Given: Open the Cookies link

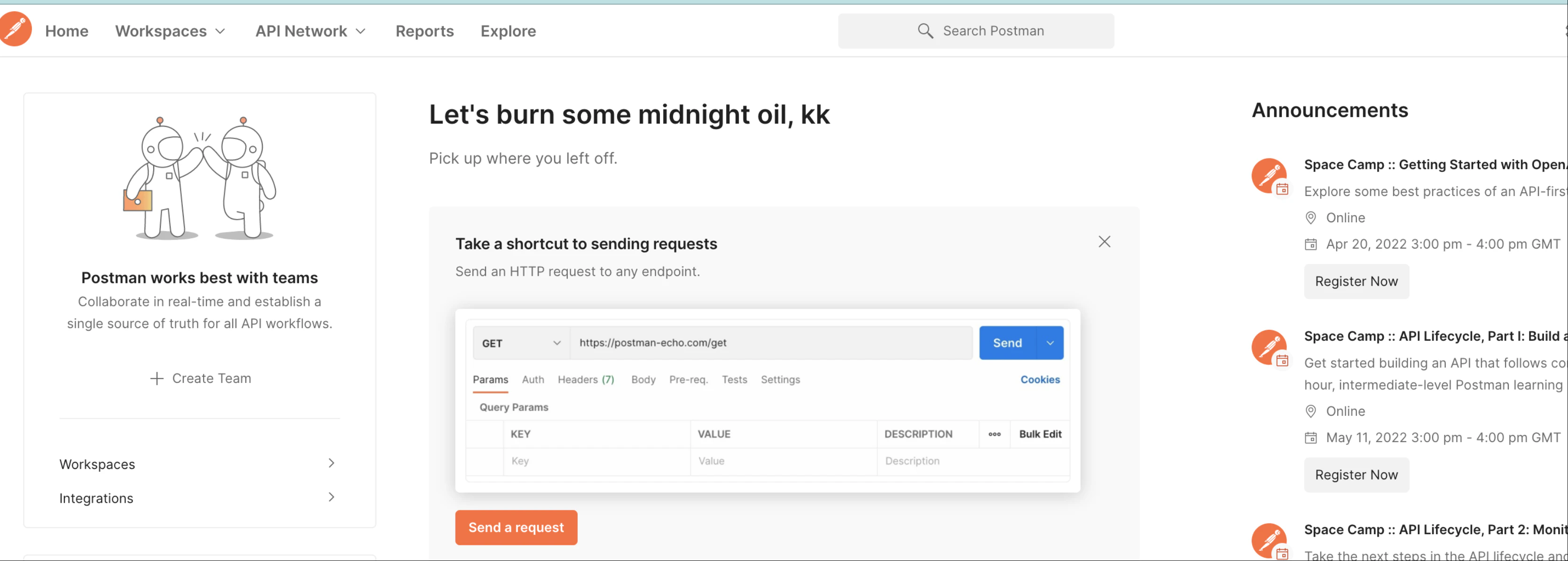Looking at the screenshot, I should click(x=1040, y=380).
